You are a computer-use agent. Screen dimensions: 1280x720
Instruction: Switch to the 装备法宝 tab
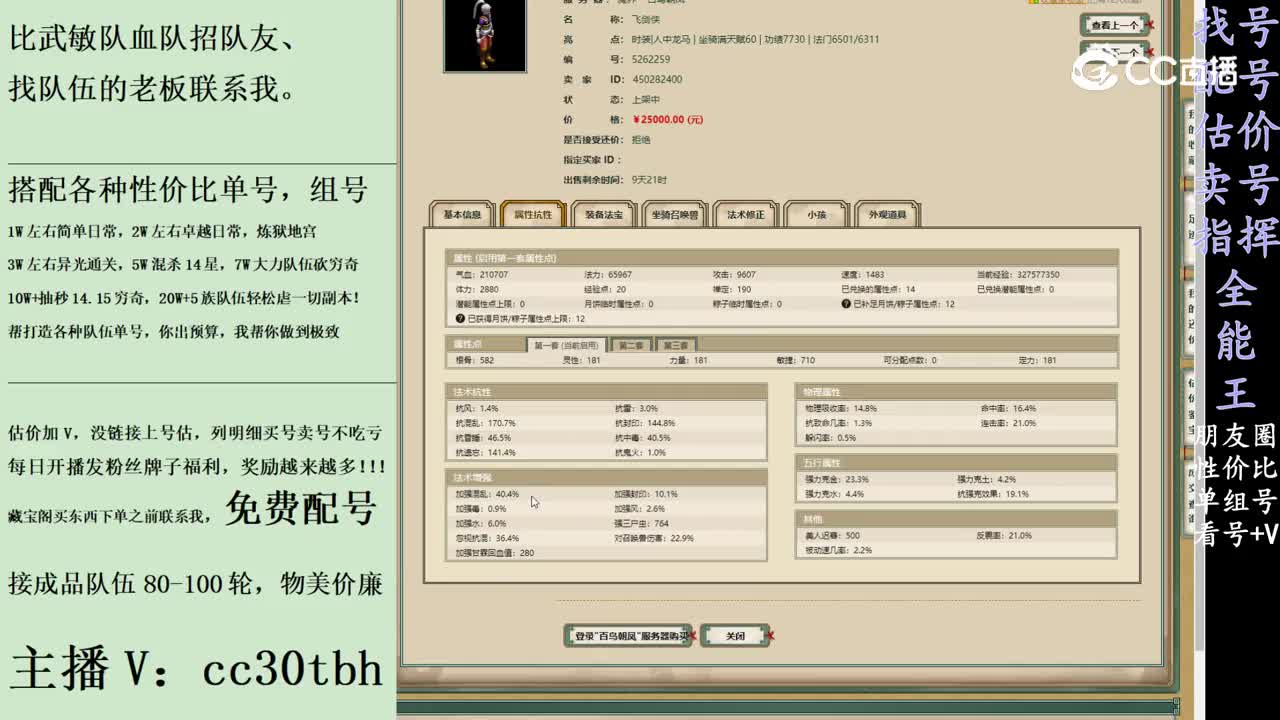pos(604,215)
